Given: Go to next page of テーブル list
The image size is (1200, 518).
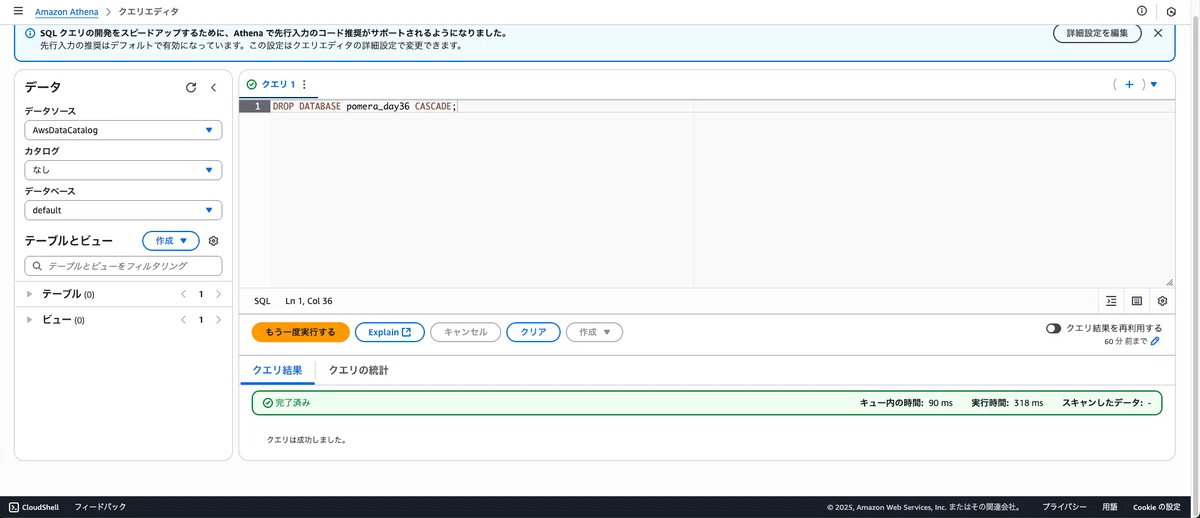Looking at the screenshot, I should coord(218,294).
